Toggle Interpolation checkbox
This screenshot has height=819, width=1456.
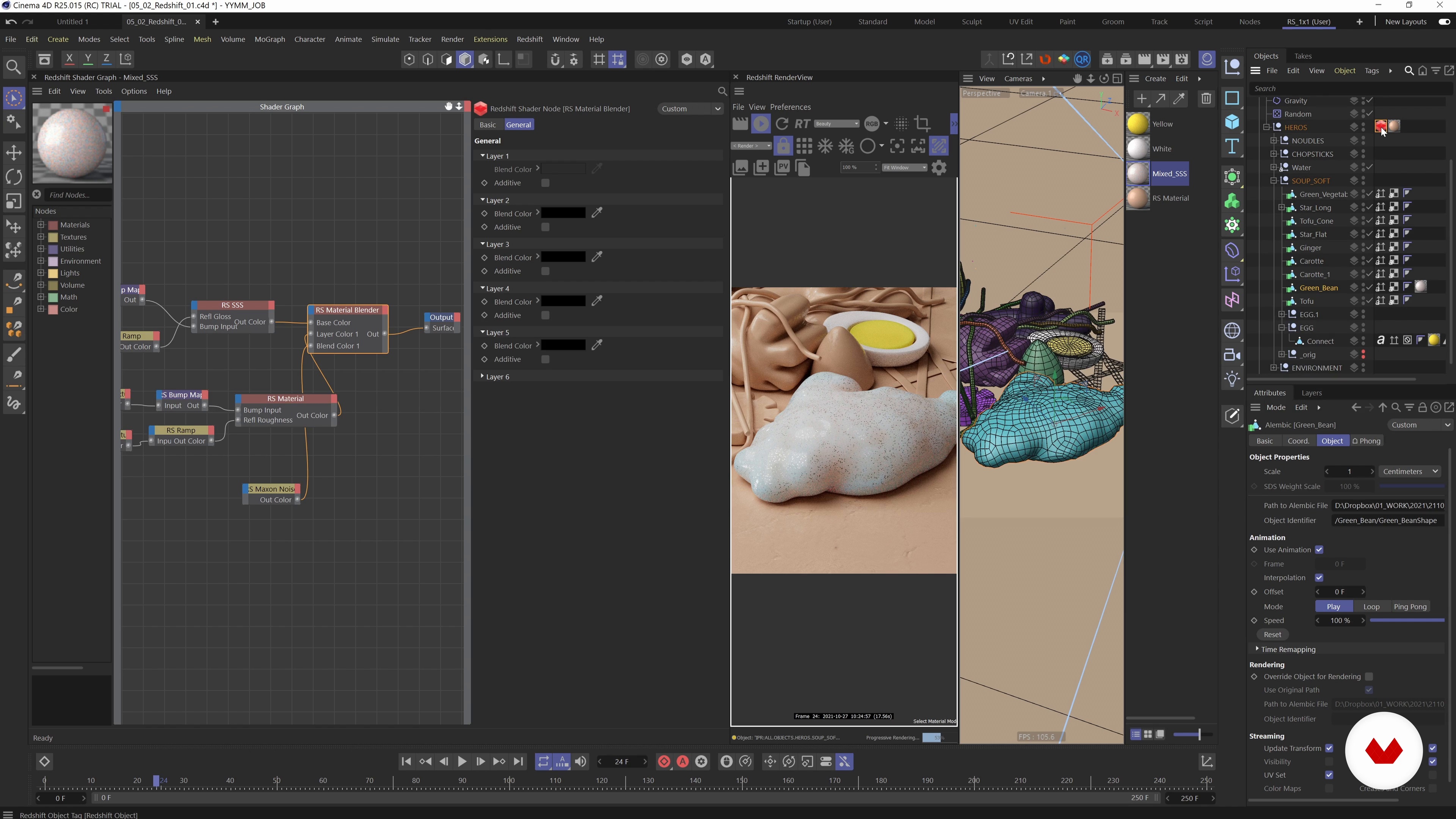point(1319,577)
